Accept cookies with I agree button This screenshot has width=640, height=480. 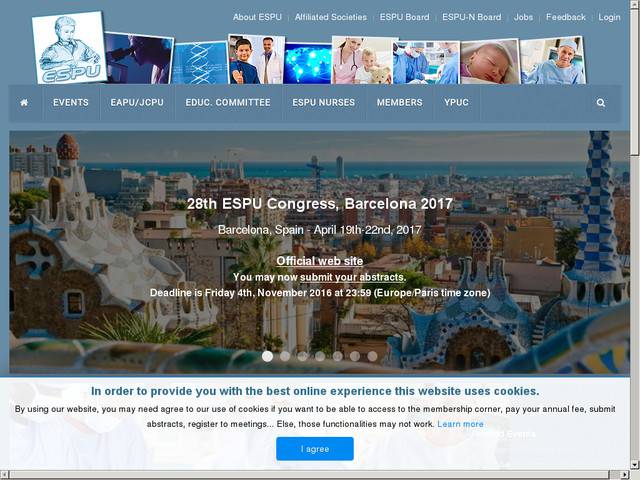click(315, 449)
